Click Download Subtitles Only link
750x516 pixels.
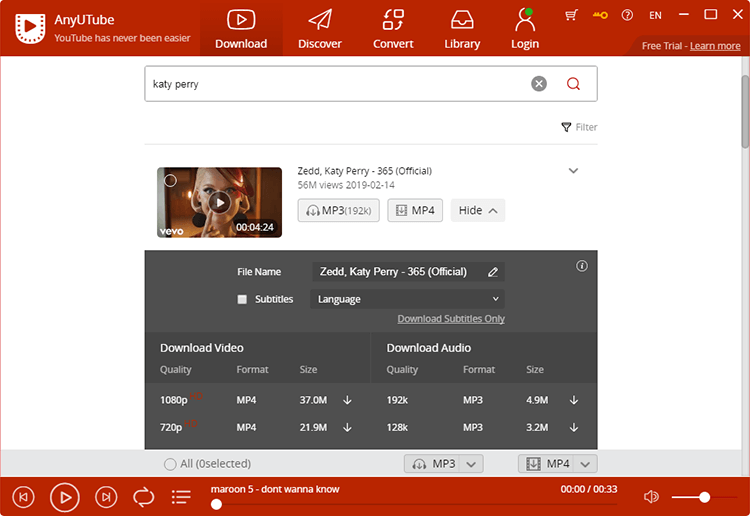click(451, 319)
